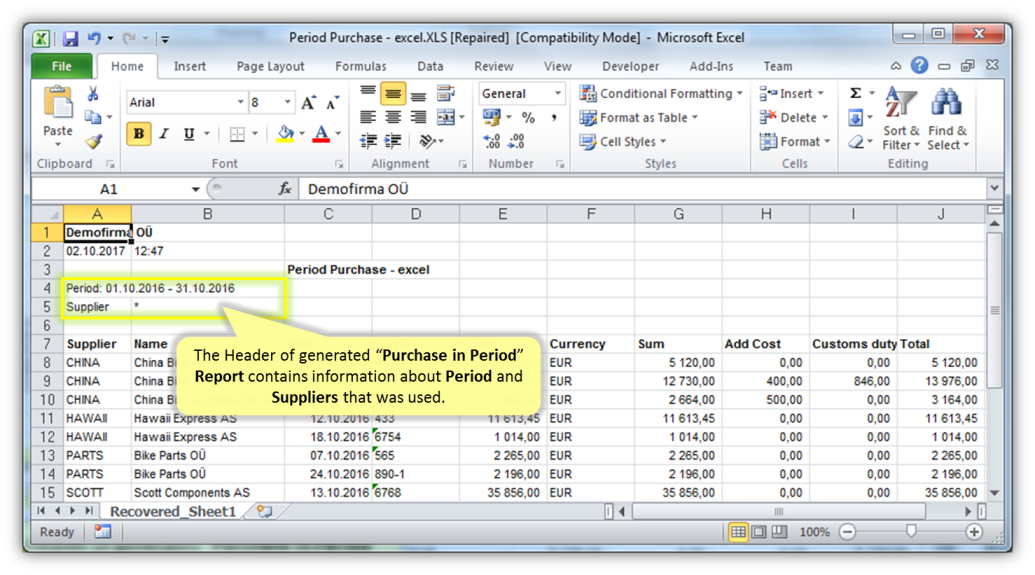Switch to the Formulas tab
Viewport: 1035px width, 575px height.
pyautogui.click(x=360, y=66)
